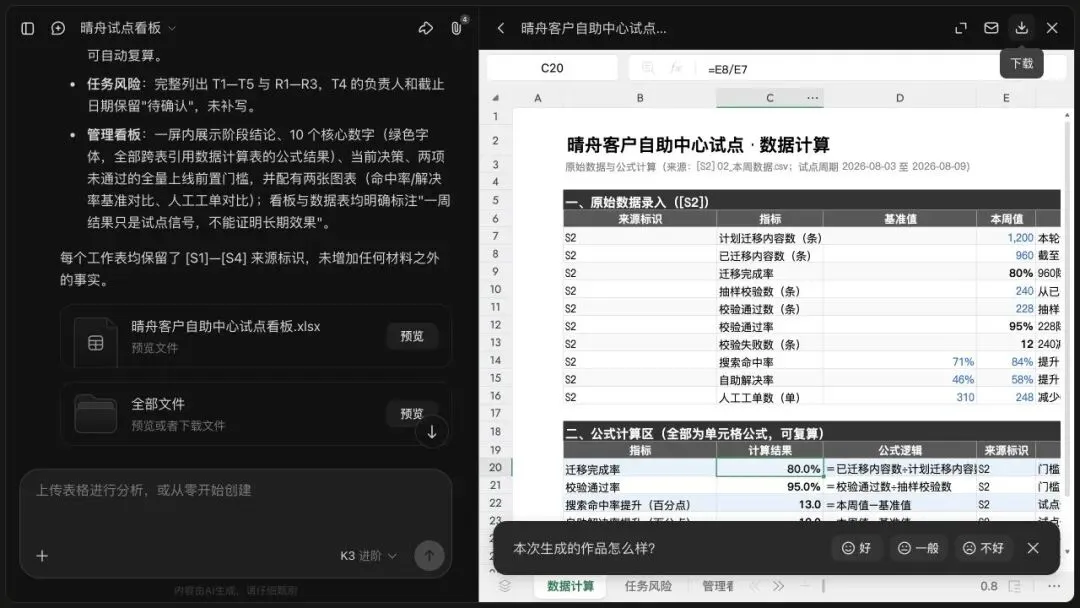Click the minus zoom-out control in bottom bar

pyautogui.click(x=804, y=586)
